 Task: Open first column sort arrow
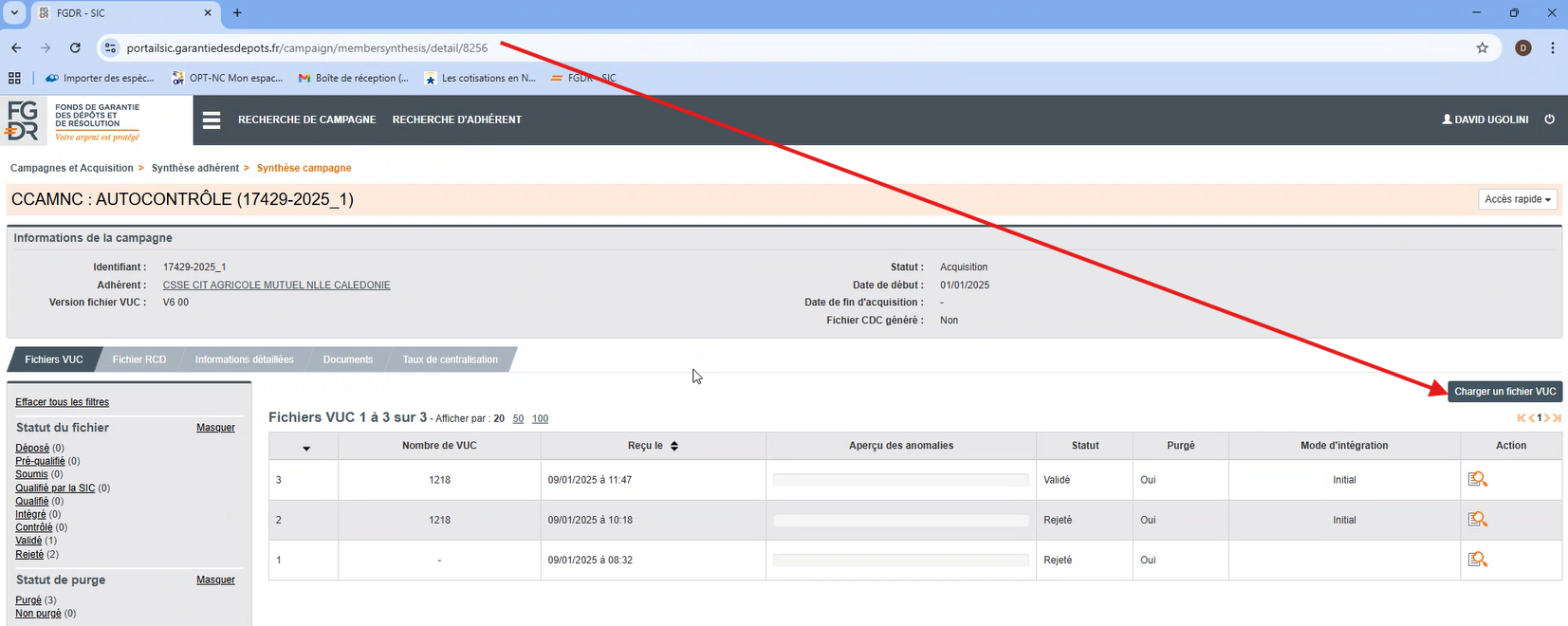click(305, 448)
